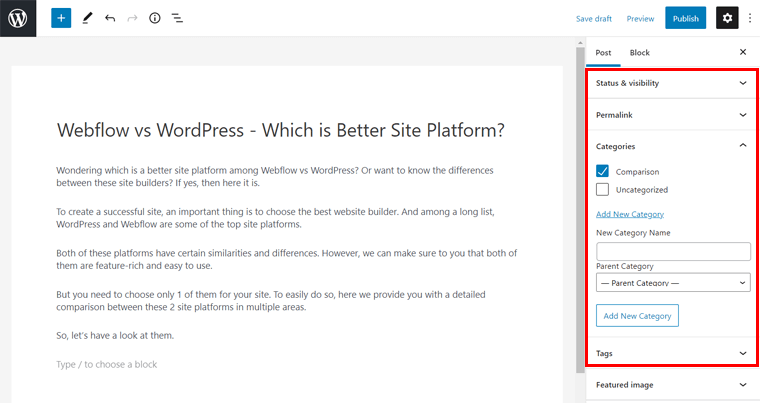The height and width of the screenshot is (403, 760).
Task: Expand the Status & visibility panel
Action: pos(672,83)
